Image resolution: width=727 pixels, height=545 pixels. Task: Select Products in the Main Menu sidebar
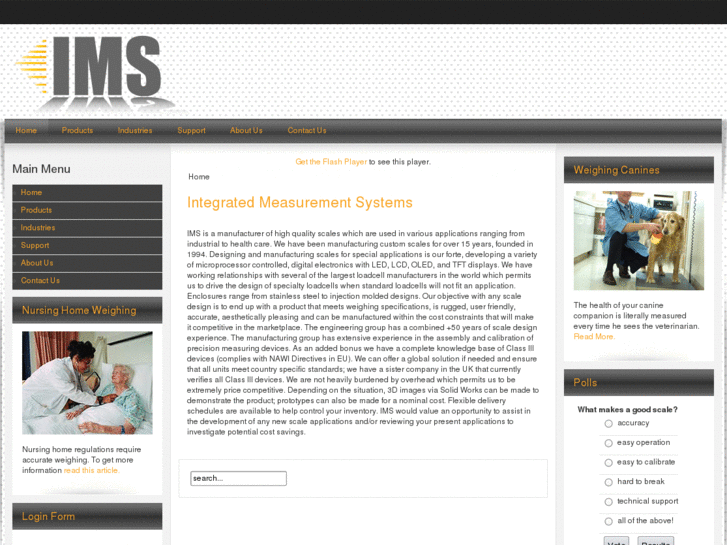pos(87,210)
